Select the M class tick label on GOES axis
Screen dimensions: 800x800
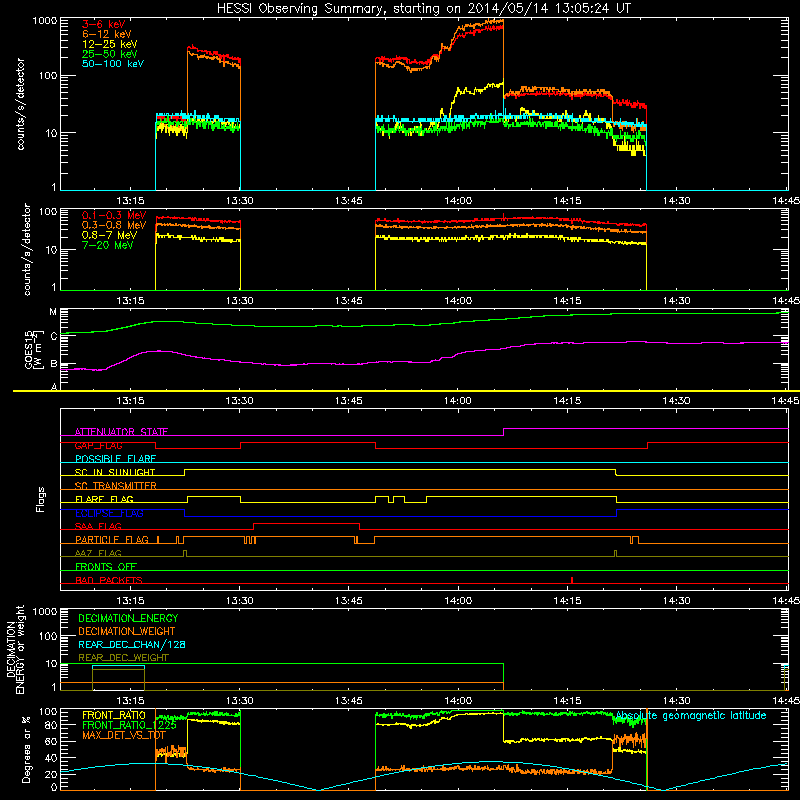[53, 312]
